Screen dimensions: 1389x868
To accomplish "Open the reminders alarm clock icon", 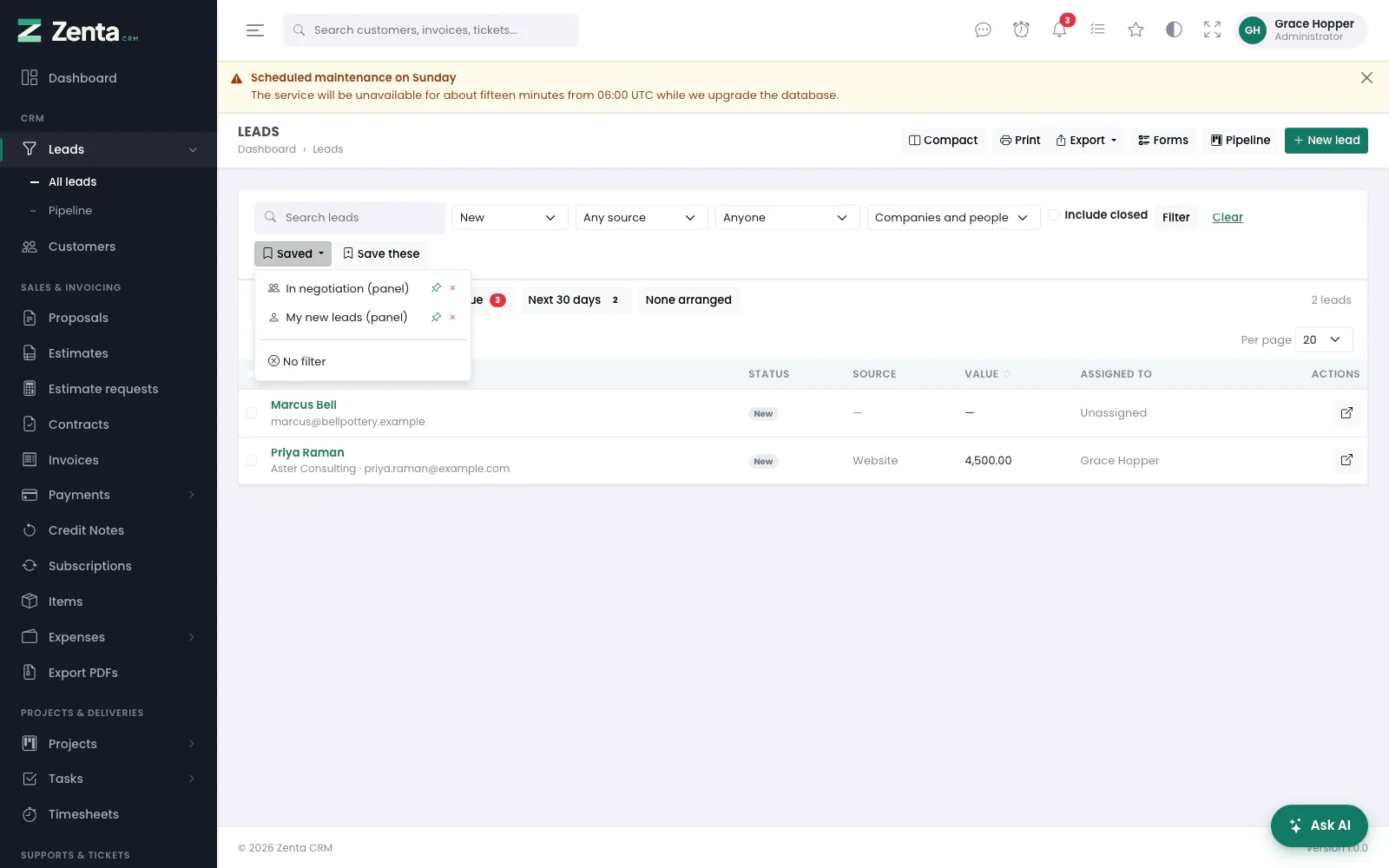I will tap(1021, 30).
